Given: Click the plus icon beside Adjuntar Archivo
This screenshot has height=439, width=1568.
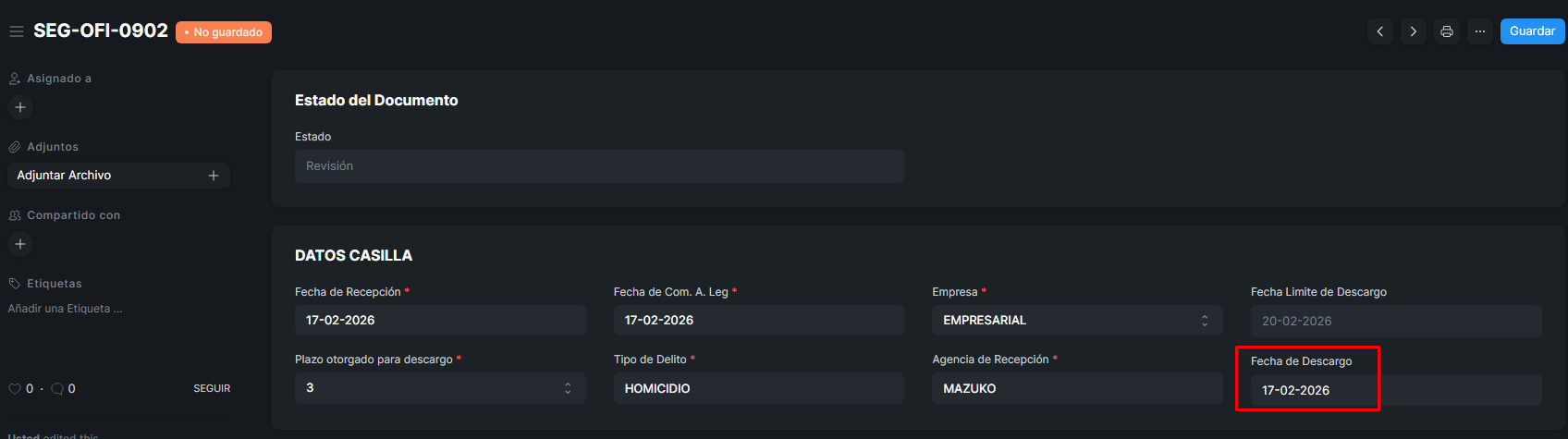Looking at the screenshot, I should click(214, 176).
